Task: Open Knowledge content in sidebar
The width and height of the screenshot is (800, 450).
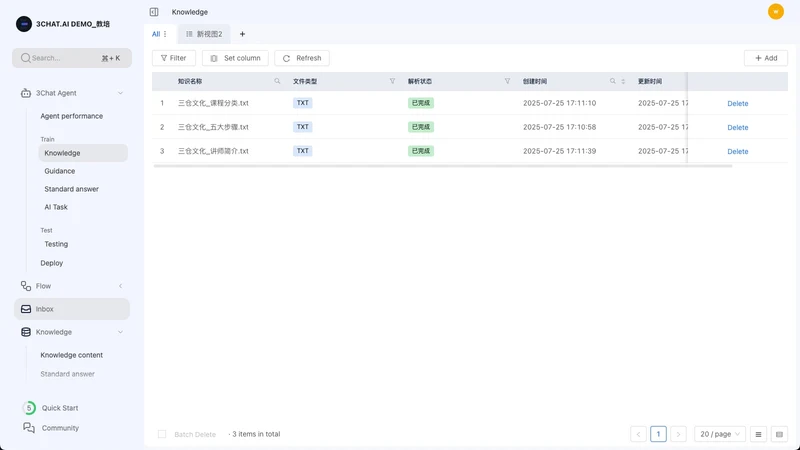Action: (71, 355)
